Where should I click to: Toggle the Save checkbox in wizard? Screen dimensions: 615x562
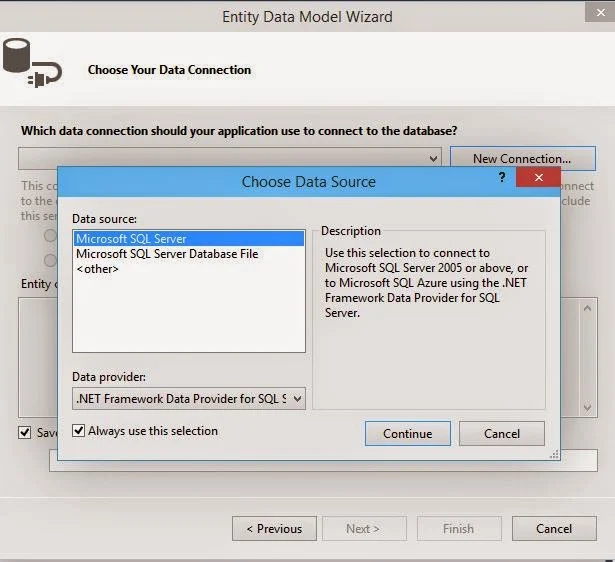[25, 433]
